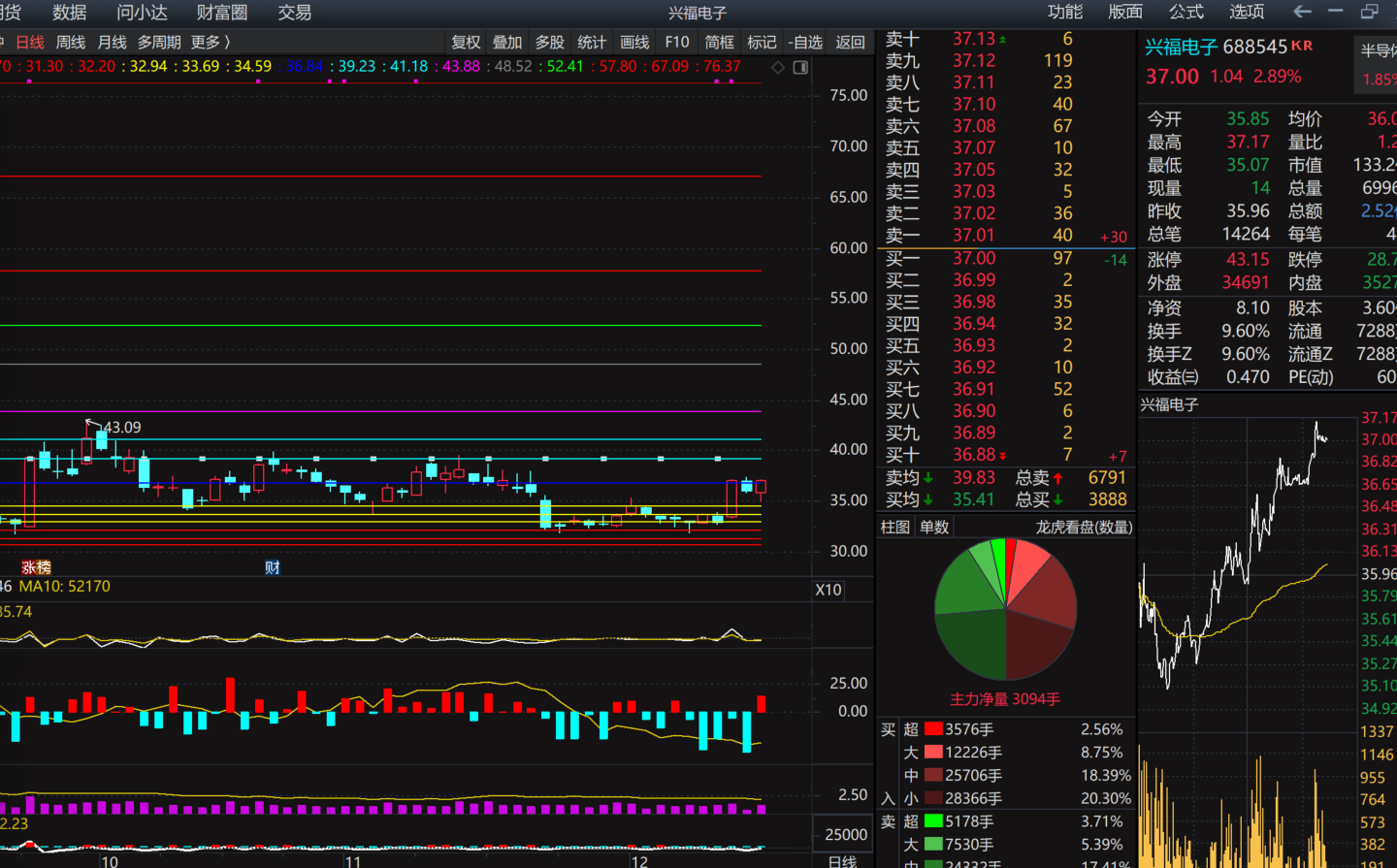
Task: Click the 卖九 37.12 order row
Action: click(x=1005, y=61)
